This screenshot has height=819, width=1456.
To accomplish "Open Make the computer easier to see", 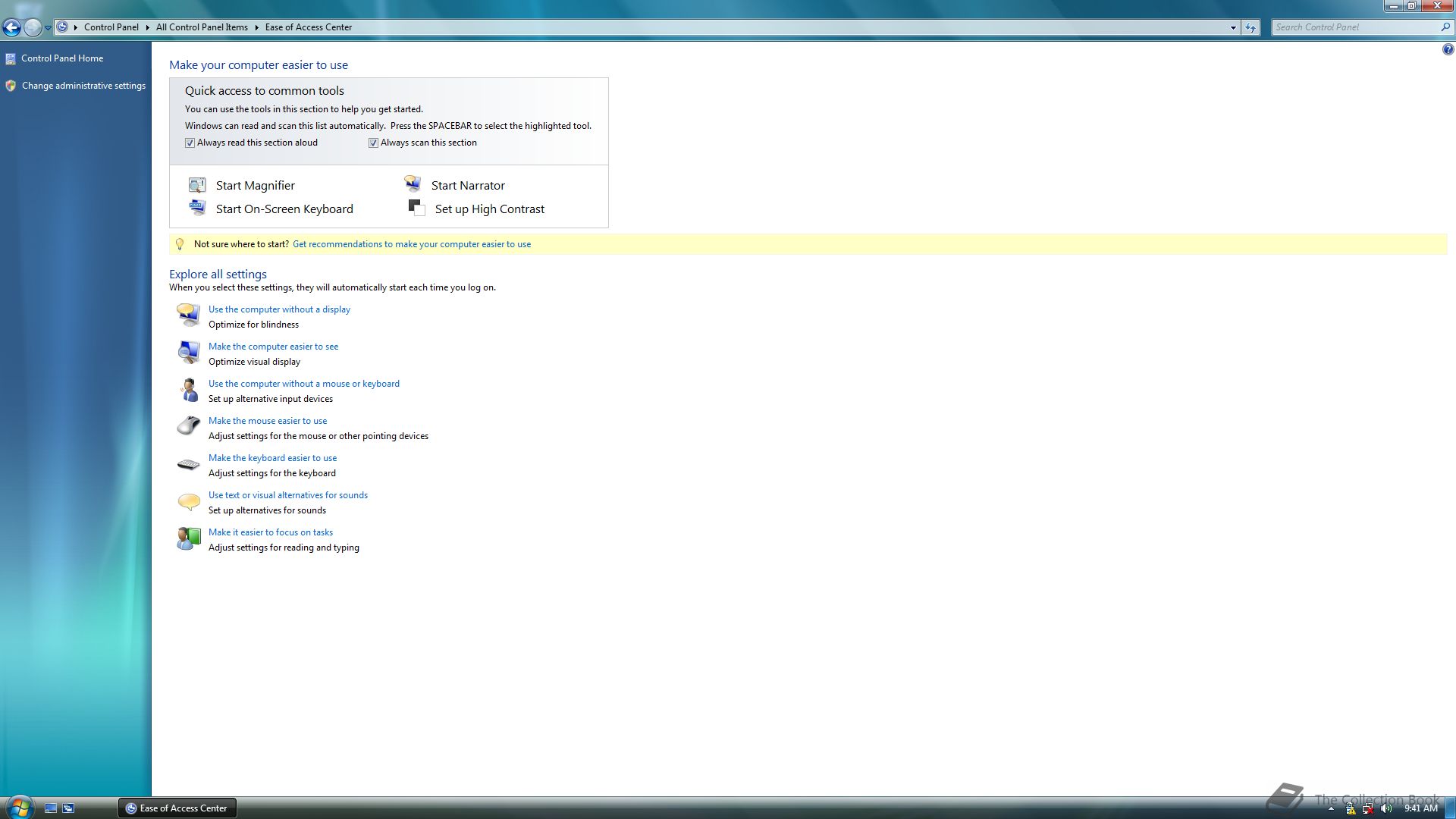I will tap(273, 347).
